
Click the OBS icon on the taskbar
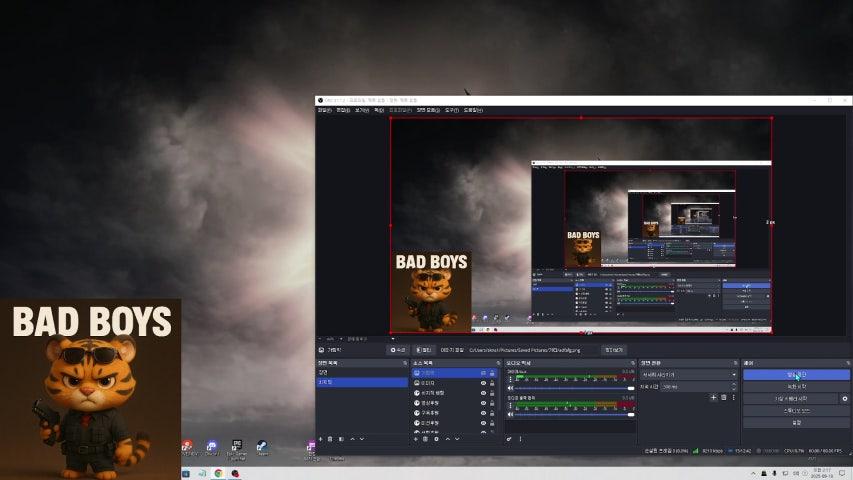[x=235, y=473]
